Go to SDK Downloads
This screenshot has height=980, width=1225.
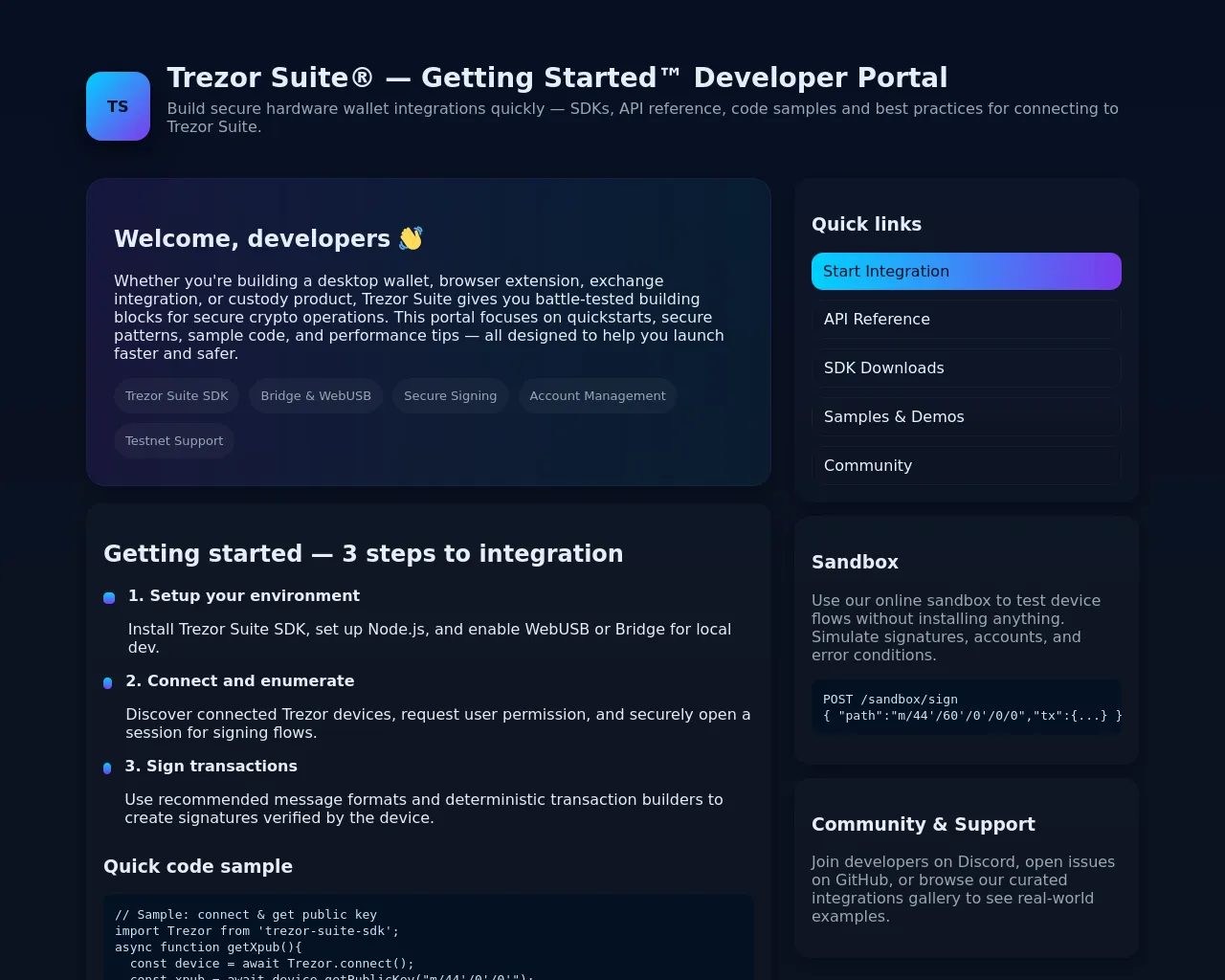(967, 368)
